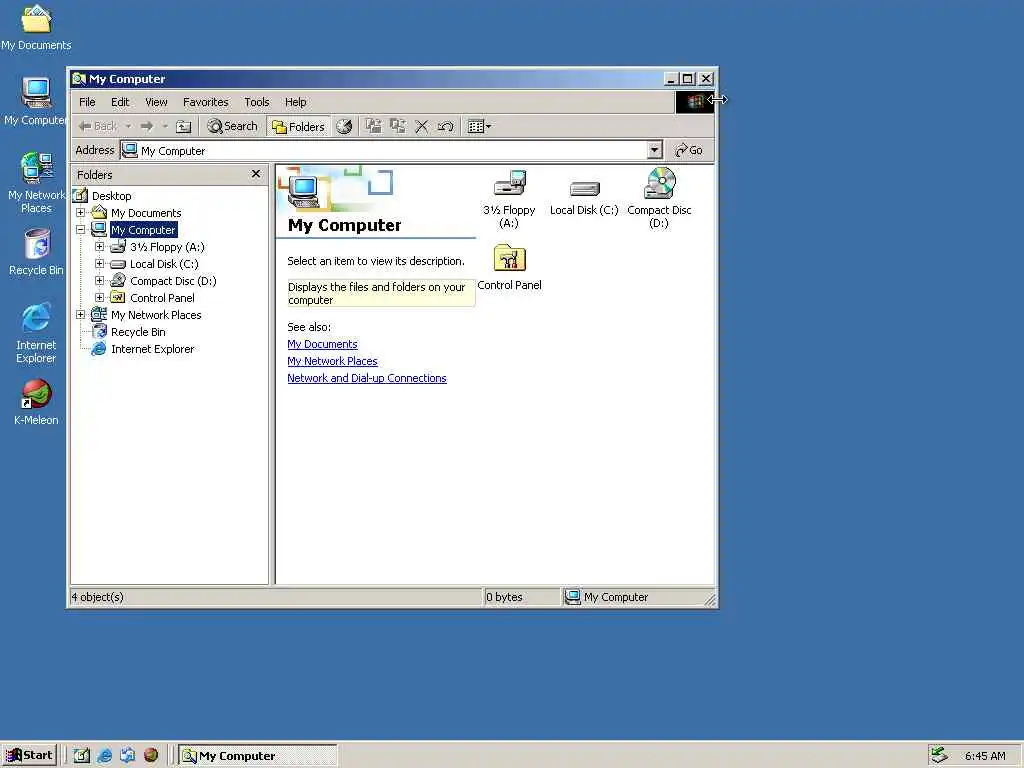Image resolution: width=1024 pixels, height=768 pixels.
Task: Expand My Documents in the folder tree
Action: [x=80, y=212]
